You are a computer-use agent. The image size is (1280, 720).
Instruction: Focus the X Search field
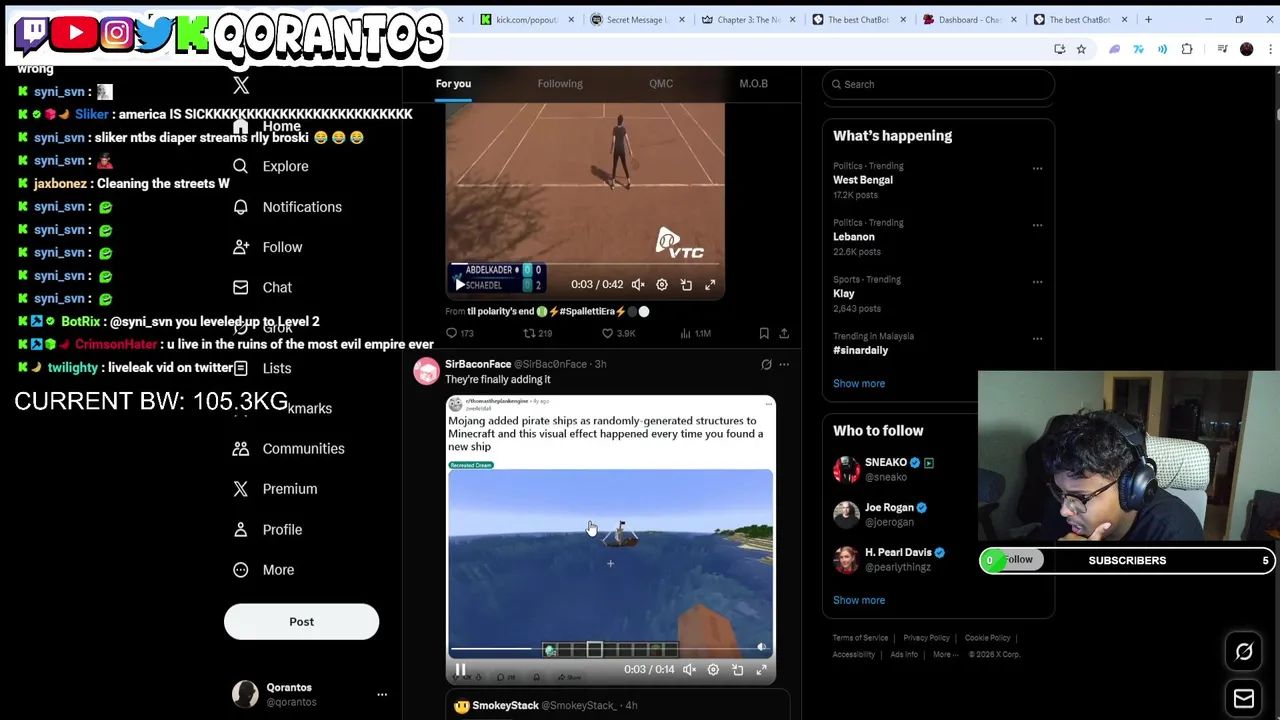tap(938, 84)
